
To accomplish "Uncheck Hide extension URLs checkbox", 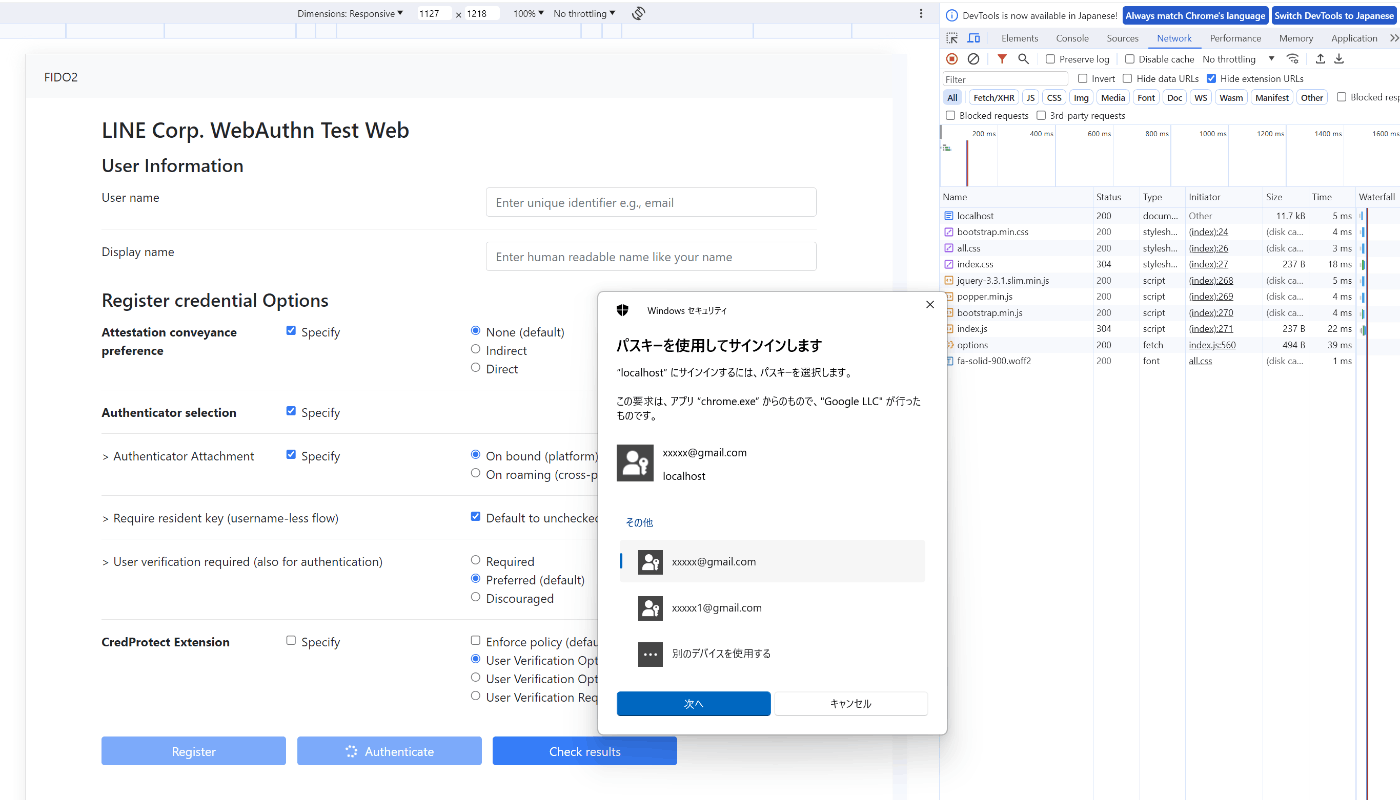I will (x=1212, y=78).
